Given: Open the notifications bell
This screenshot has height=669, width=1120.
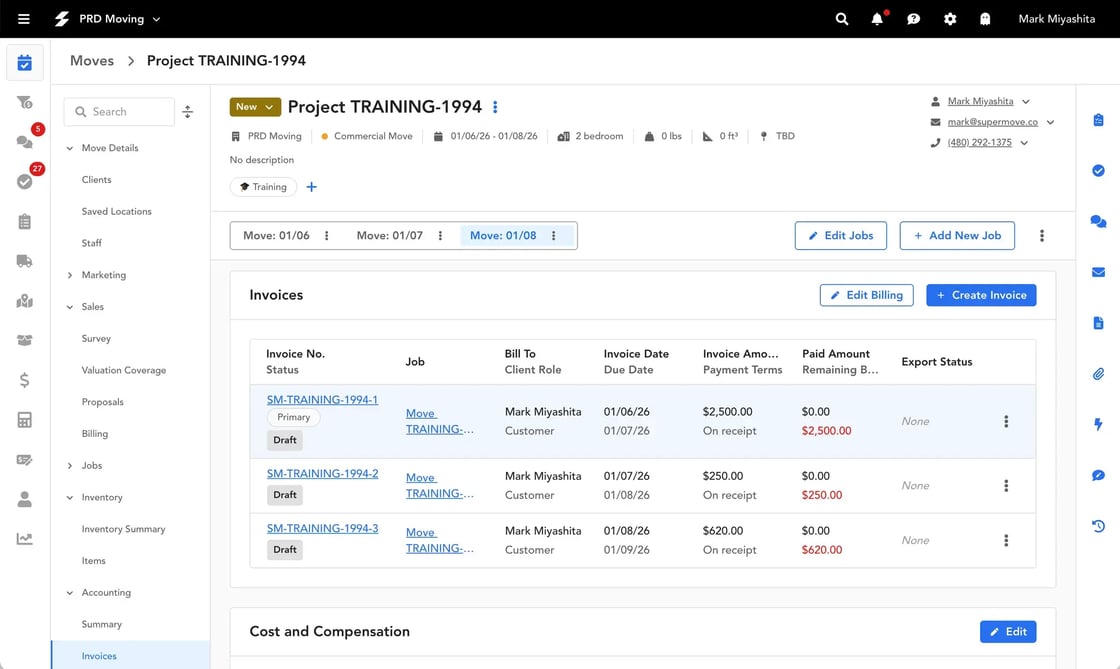Looking at the screenshot, I should tap(877, 19).
